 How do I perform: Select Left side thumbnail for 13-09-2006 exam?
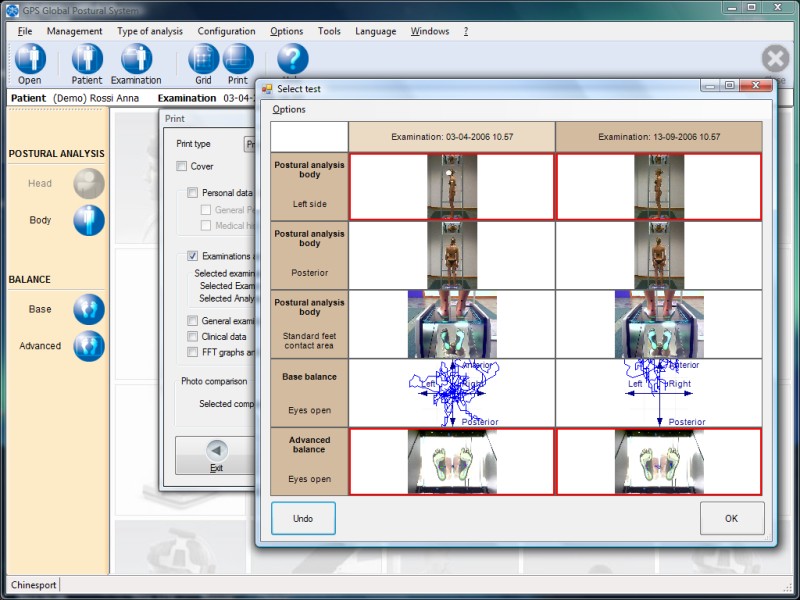point(659,187)
